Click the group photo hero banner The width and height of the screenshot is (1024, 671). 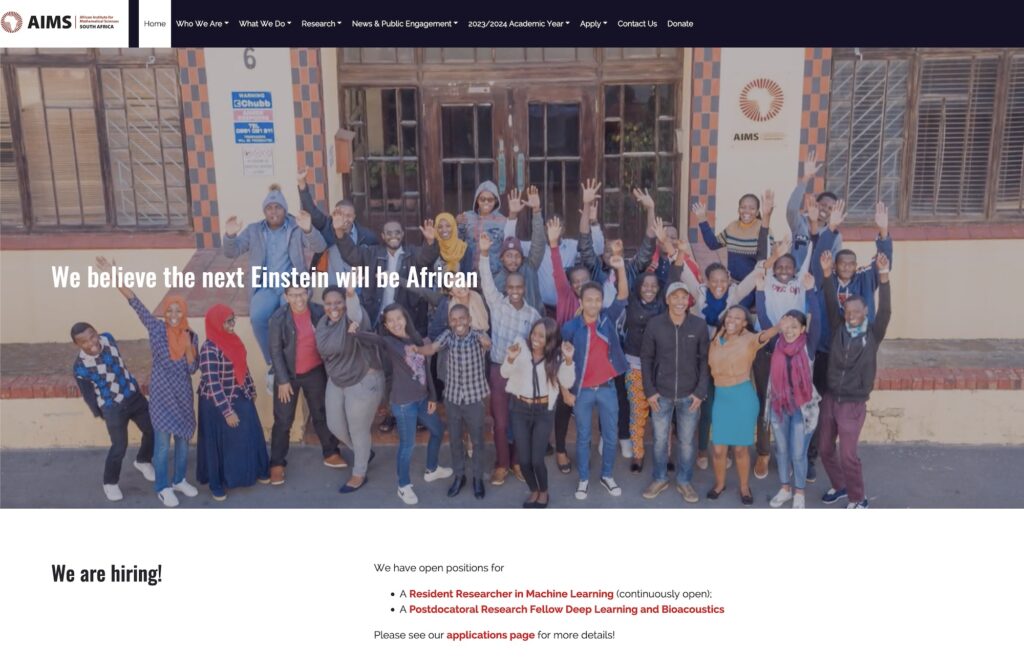[512, 278]
